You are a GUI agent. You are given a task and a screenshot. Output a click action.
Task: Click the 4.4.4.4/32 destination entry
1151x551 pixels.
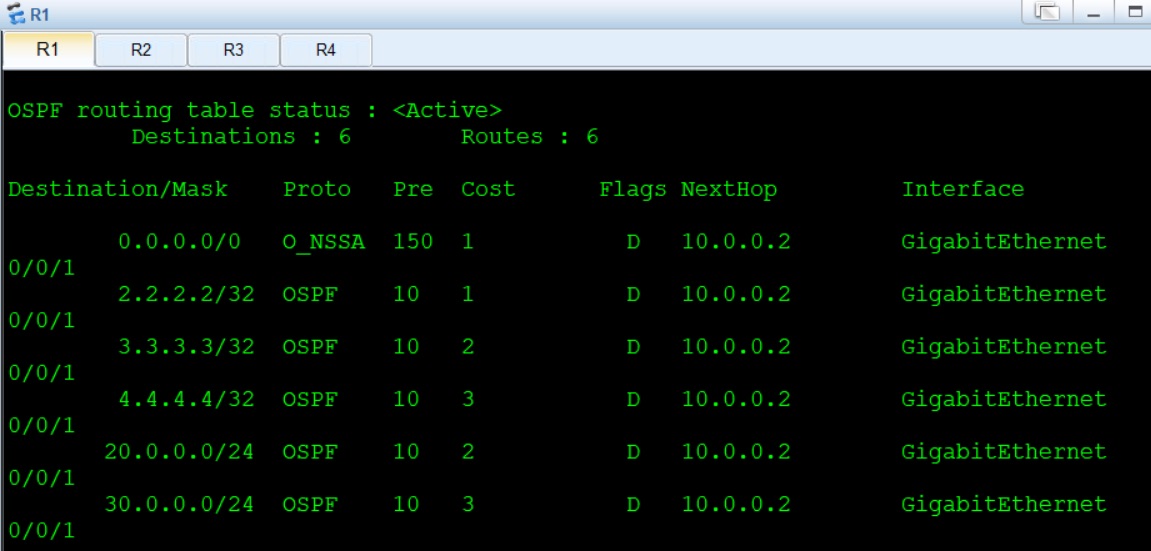(x=186, y=399)
